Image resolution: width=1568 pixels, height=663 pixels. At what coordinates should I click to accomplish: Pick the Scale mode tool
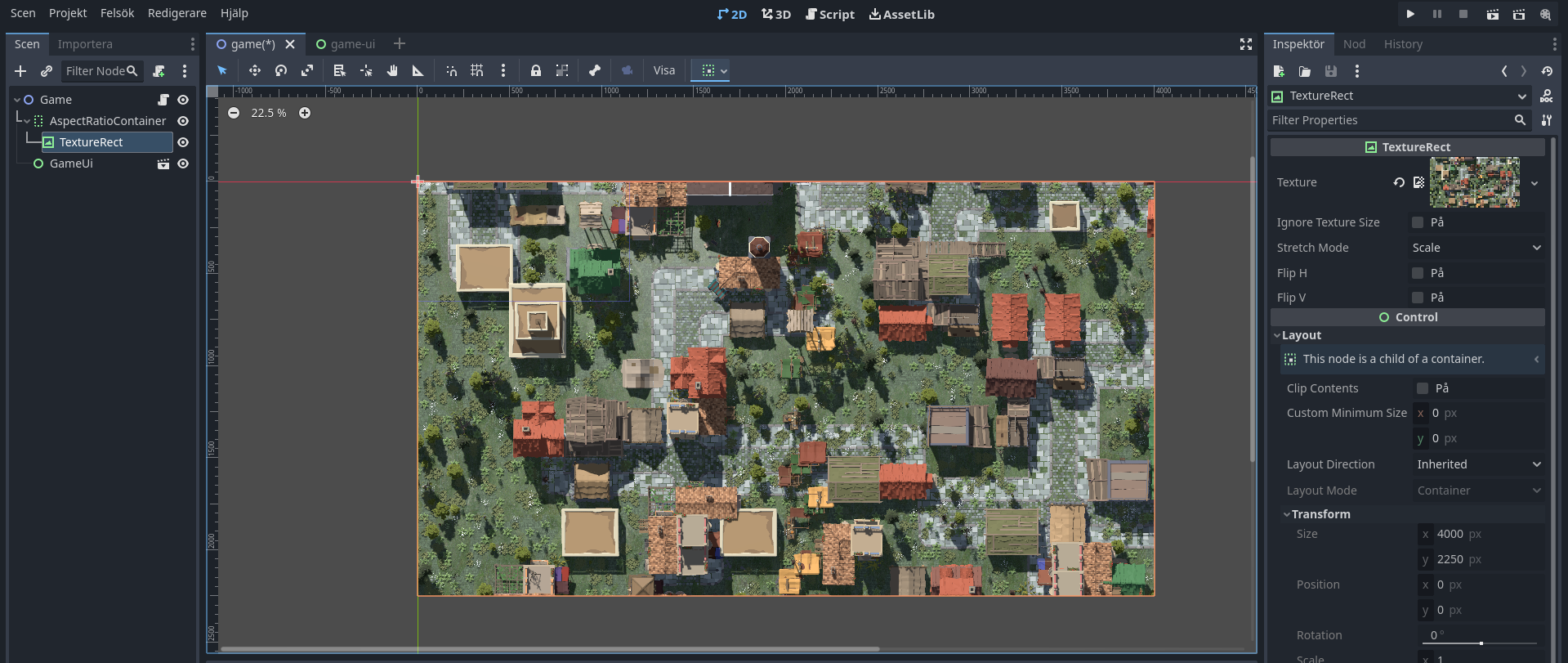tap(307, 71)
